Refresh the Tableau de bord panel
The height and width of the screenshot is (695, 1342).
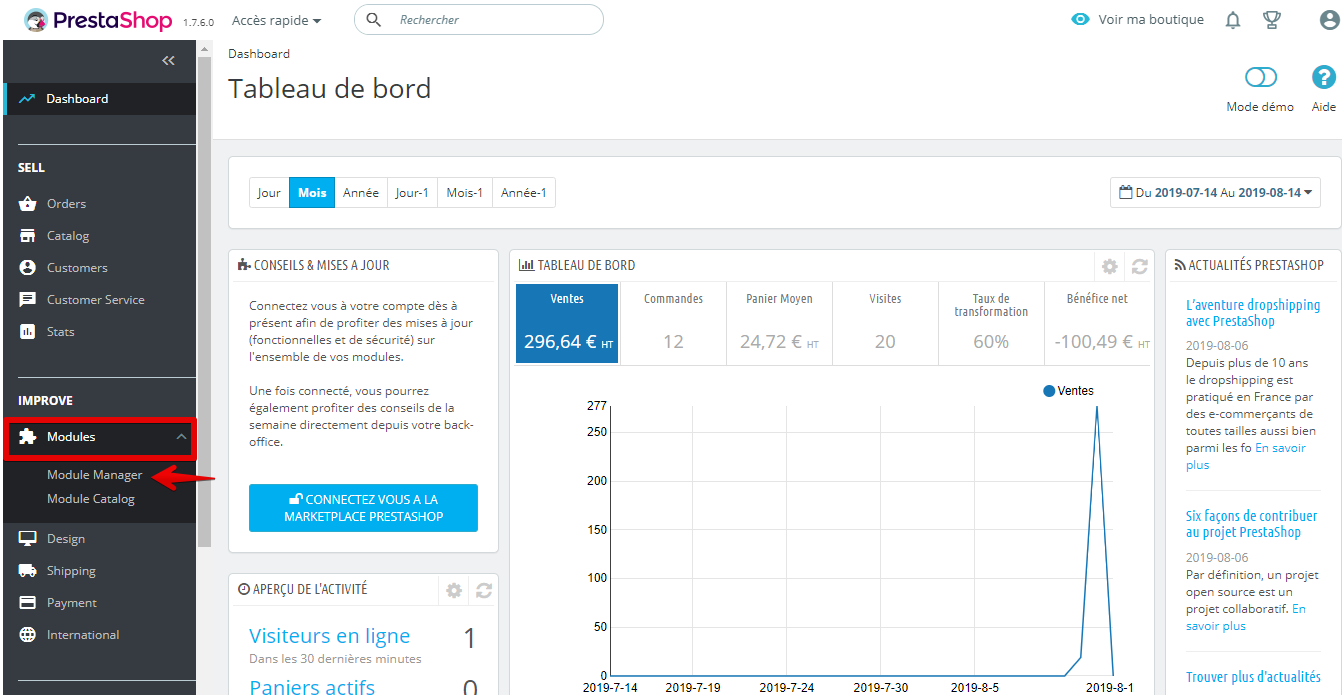pos(1139,267)
